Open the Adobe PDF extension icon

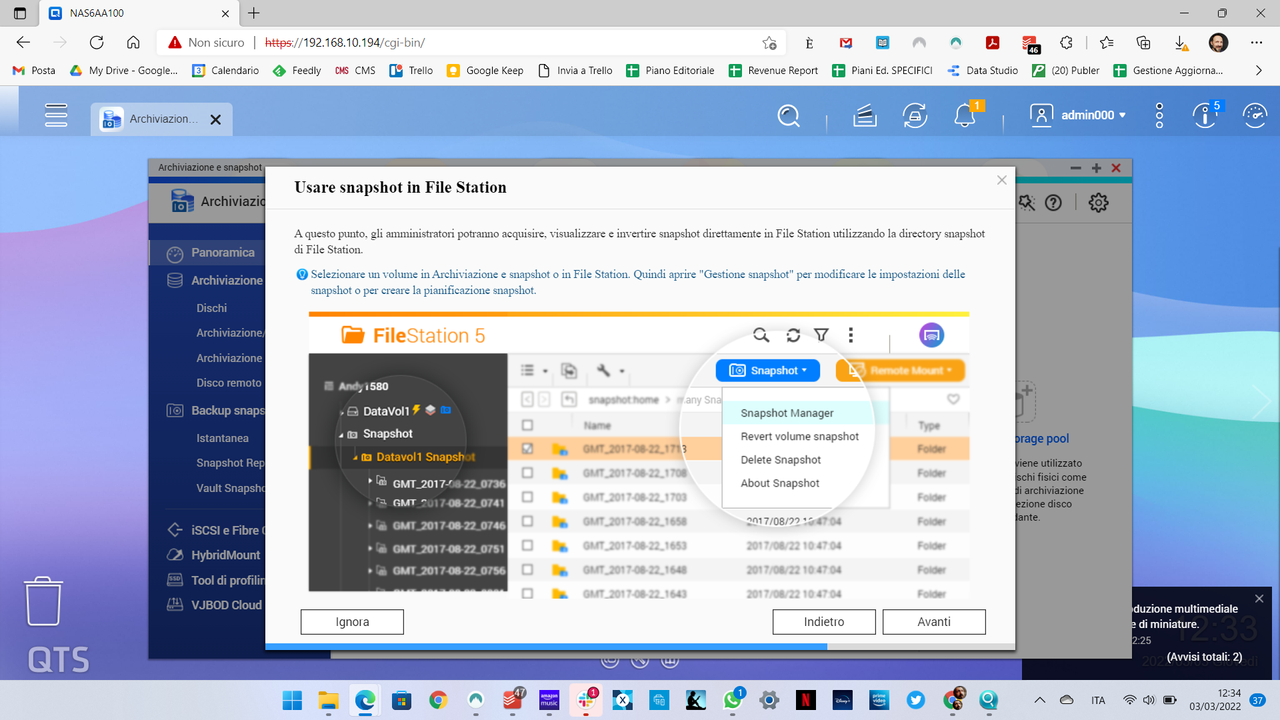click(993, 43)
